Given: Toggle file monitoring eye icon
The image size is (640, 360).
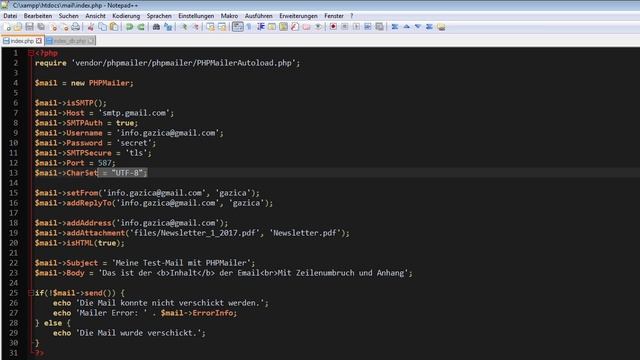Looking at the screenshot, I should (318, 27).
